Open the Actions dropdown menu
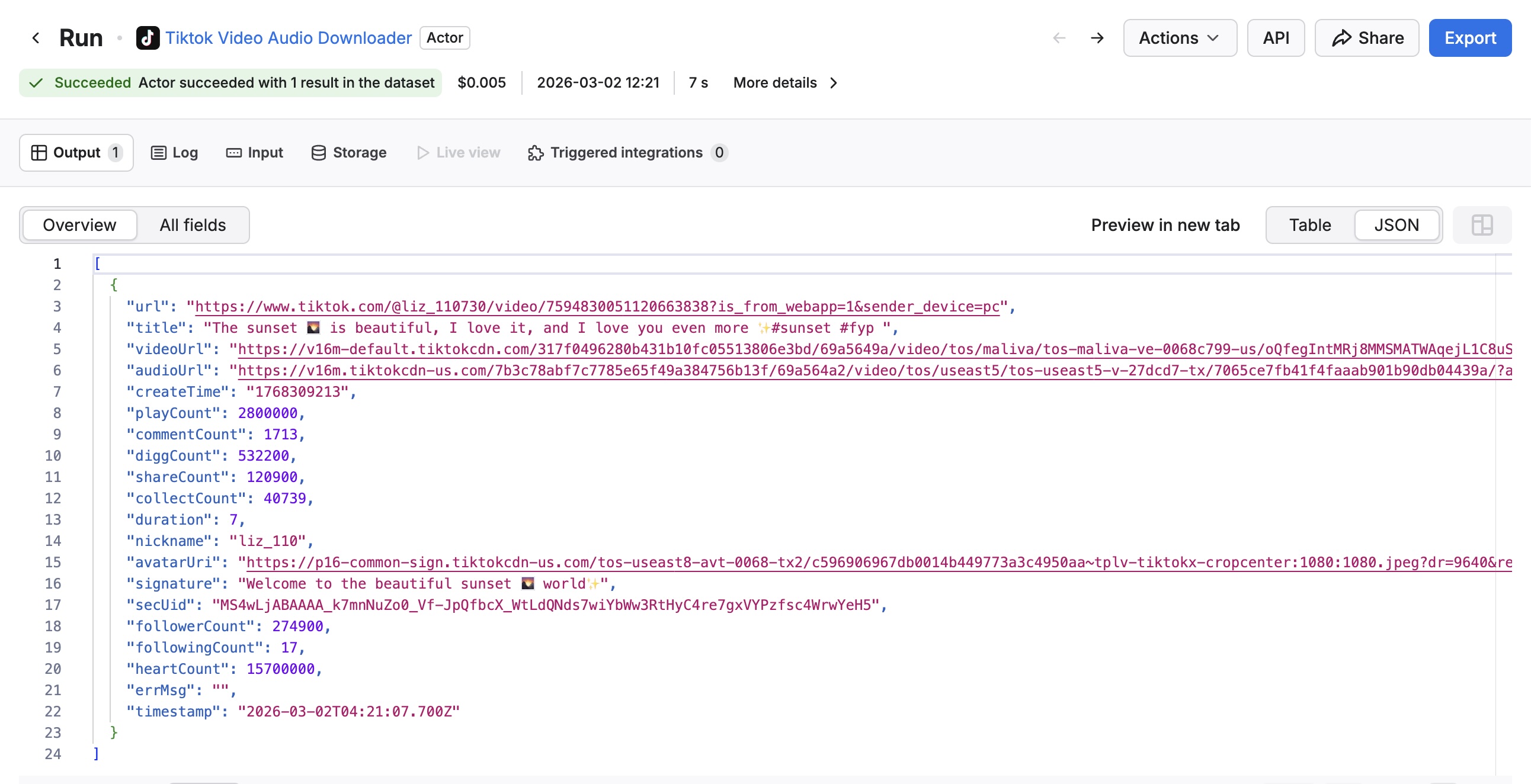Viewport: 1531px width, 784px height. click(x=1179, y=38)
